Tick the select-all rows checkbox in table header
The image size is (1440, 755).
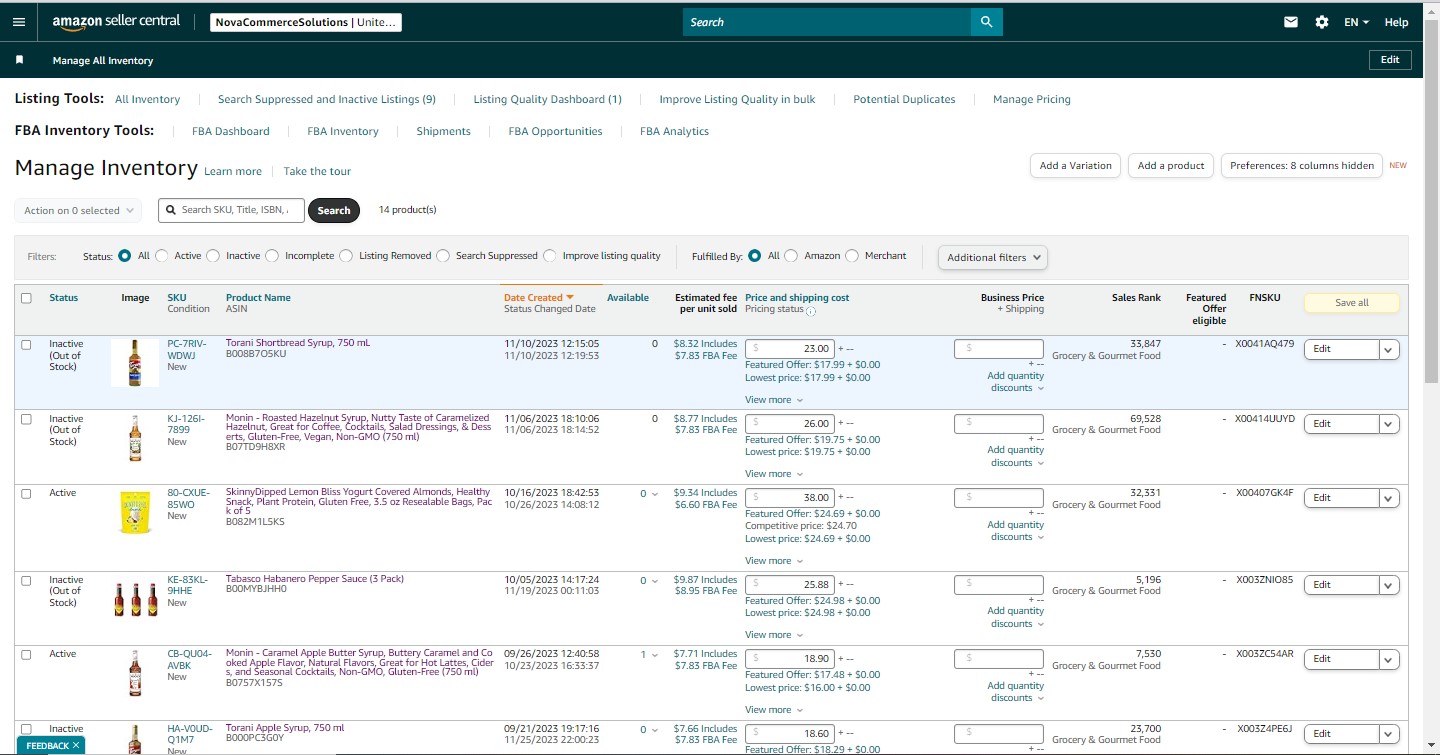(x=26, y=298)
